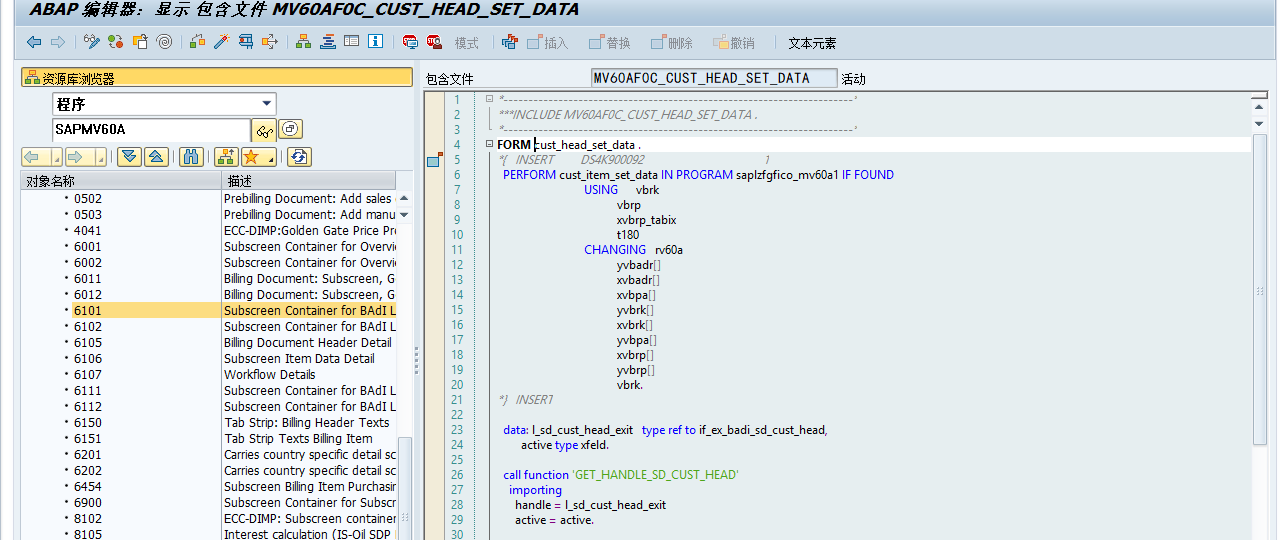1280x540 pixels.
Task: Run the syntax Check icon
Action: (197, 42)
